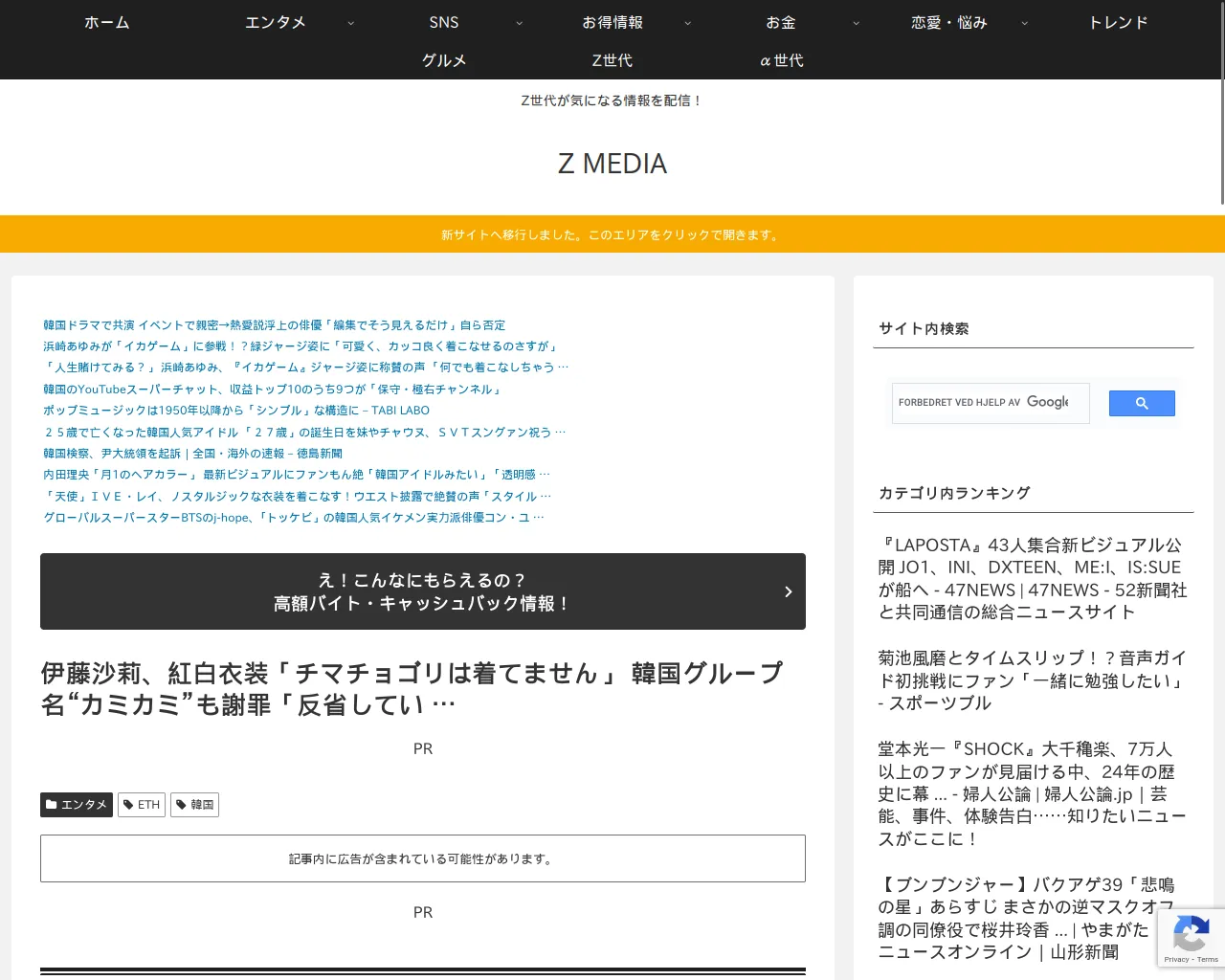Open 堂本光一『SHOCK』大千穐楽 ranking link
Viewport: 1225px width, 980px height.
coord(1034,794)
